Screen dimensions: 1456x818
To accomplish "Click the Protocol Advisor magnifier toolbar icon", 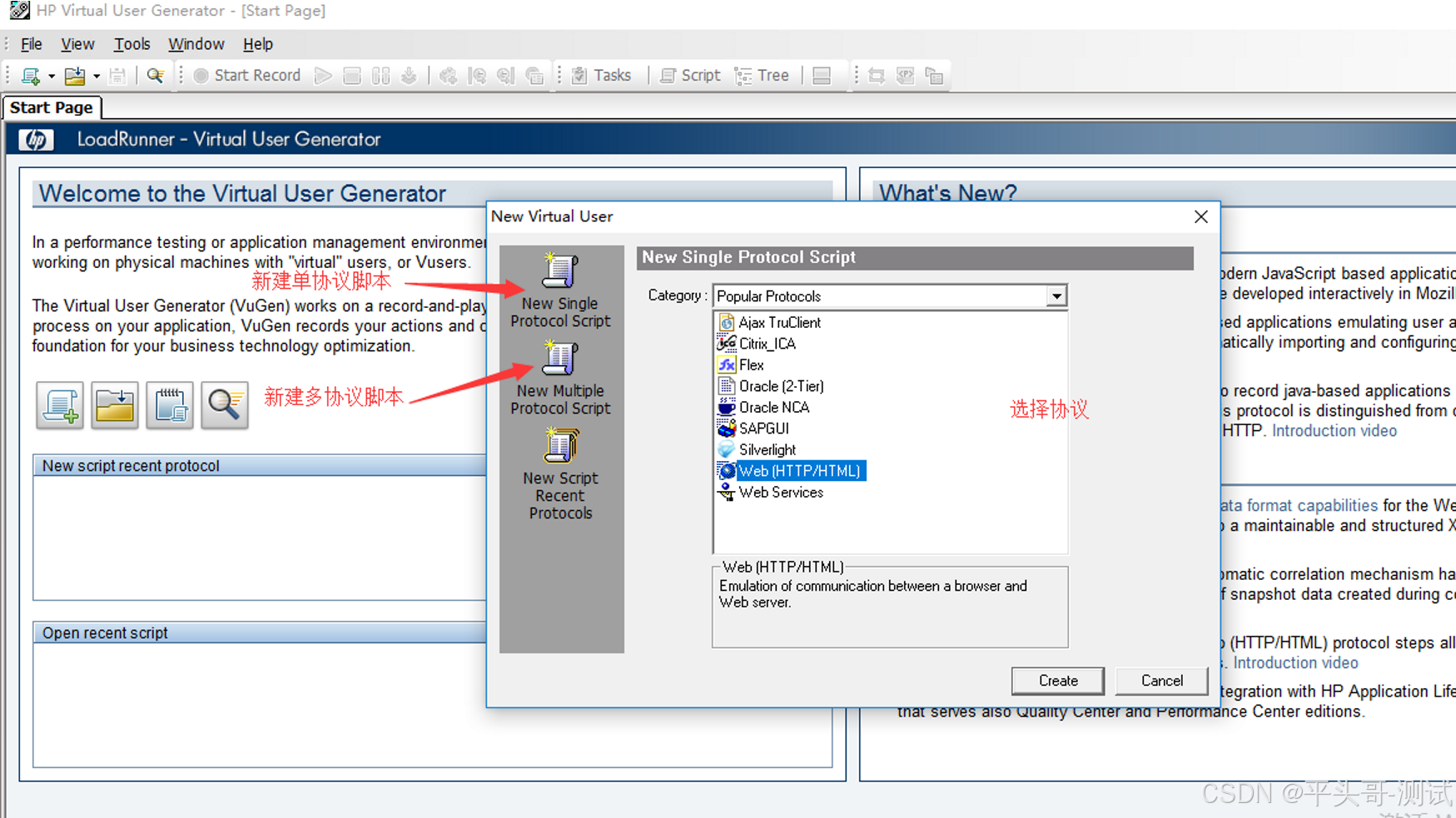I will click(155, 76).
